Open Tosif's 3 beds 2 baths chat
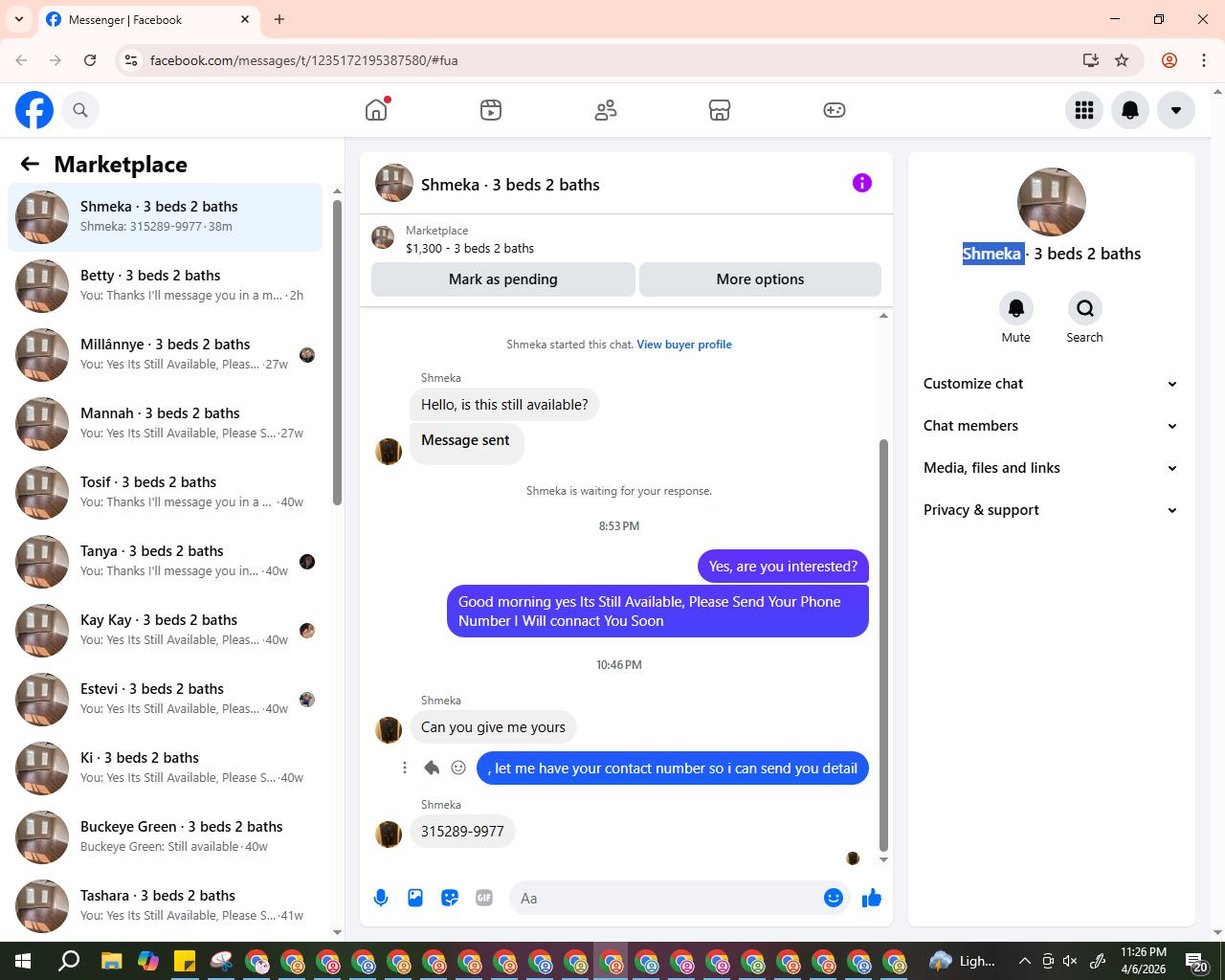Screen dimensions: 1225x980 point(165,493)
